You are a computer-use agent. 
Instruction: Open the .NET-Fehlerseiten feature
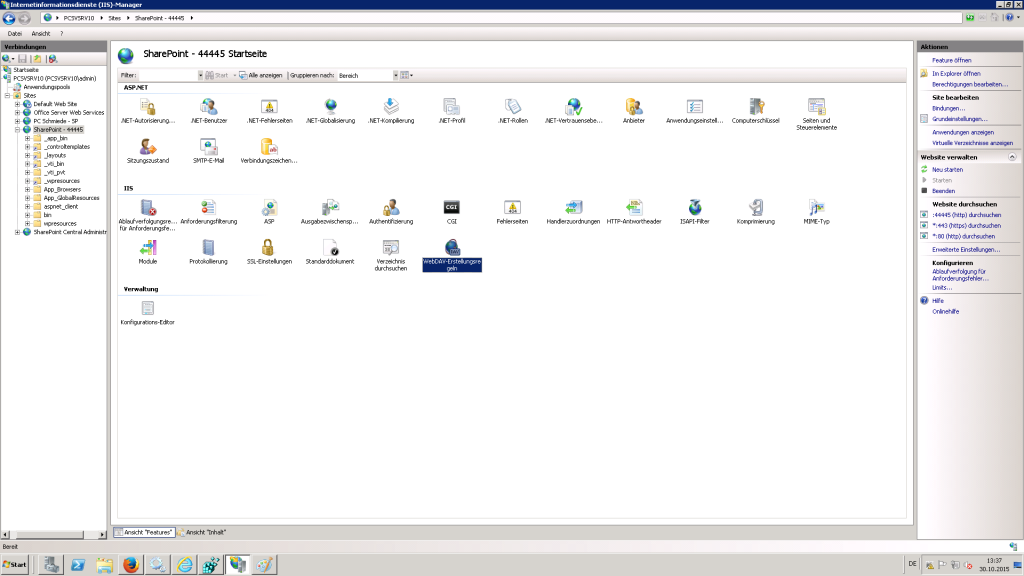[x=269, y=111]
